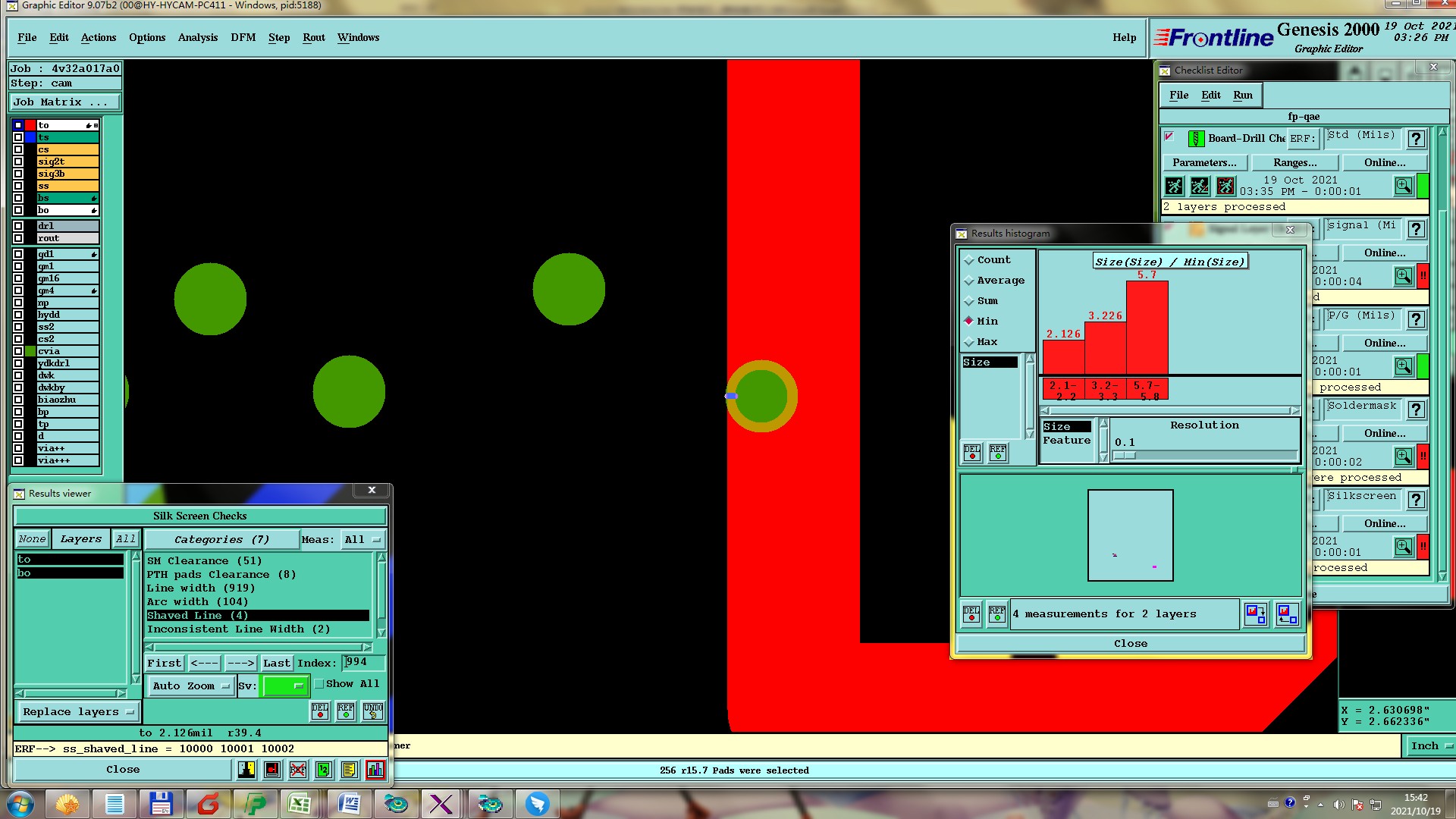1456x819 pixels.
Task: Select the Count radio option
Action: click(969, 260)
